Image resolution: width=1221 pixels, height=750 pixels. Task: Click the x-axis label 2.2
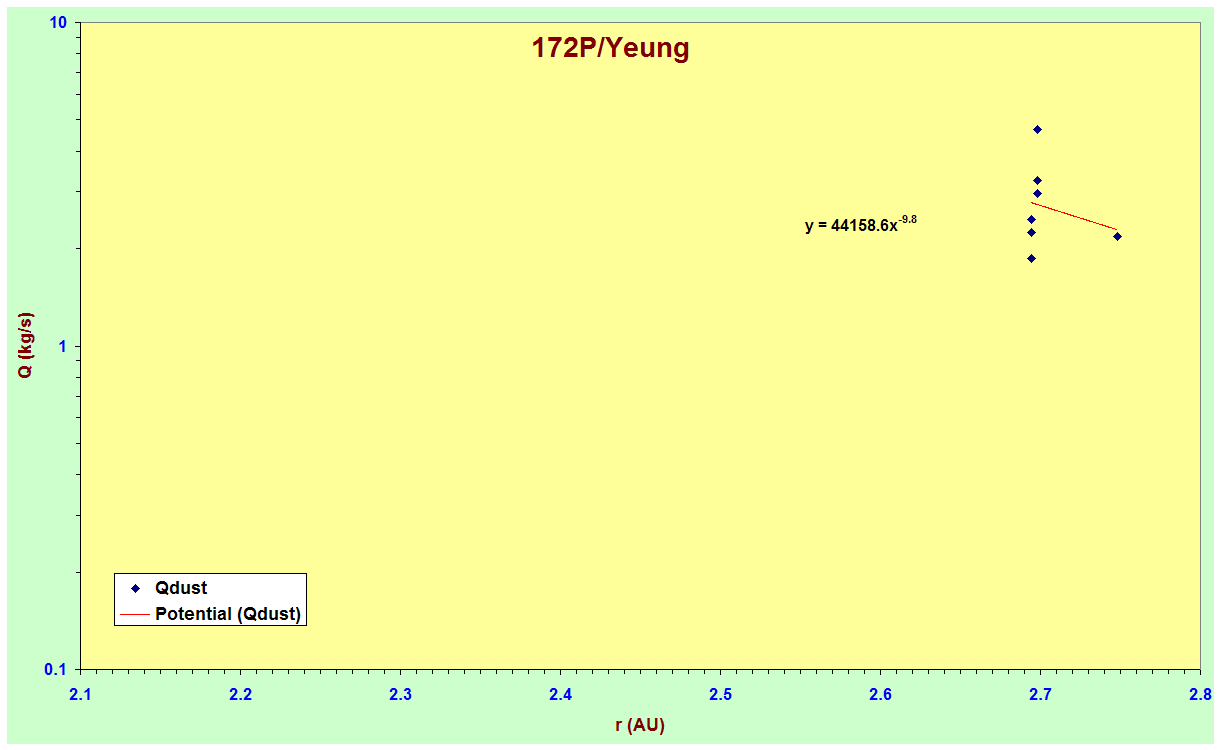[240, 695]
